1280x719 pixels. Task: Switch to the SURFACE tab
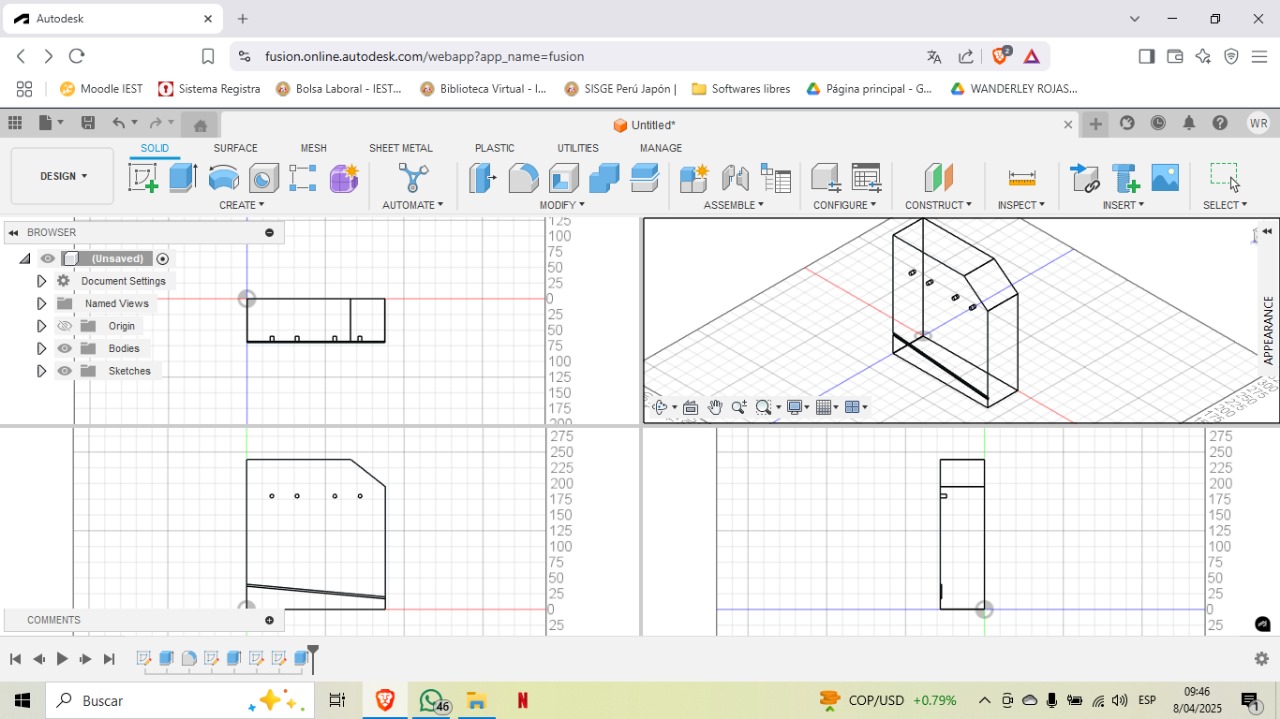235,148
